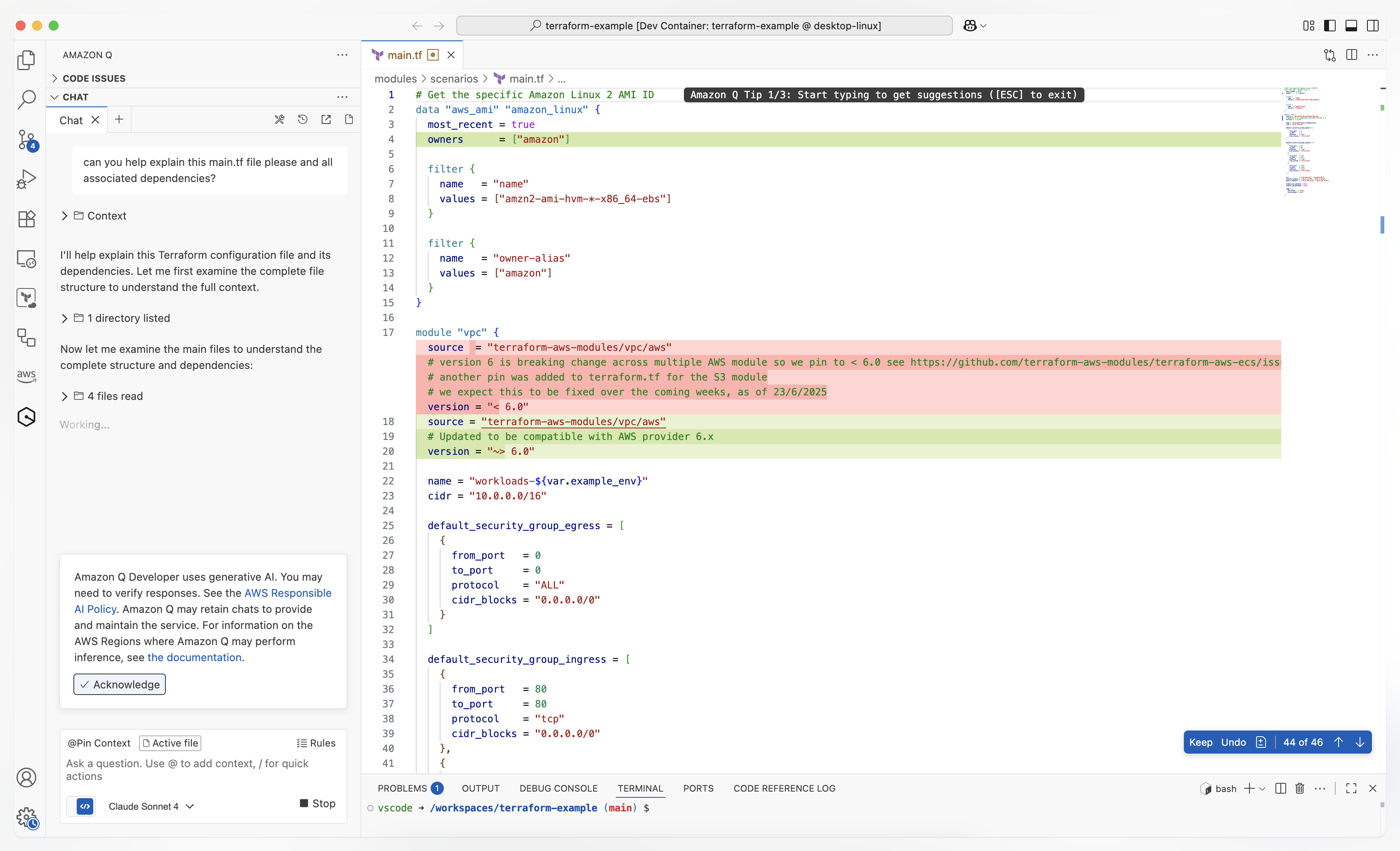Open chat tools configuration icon
1400x851 pixels.
(x=279, y=119)
